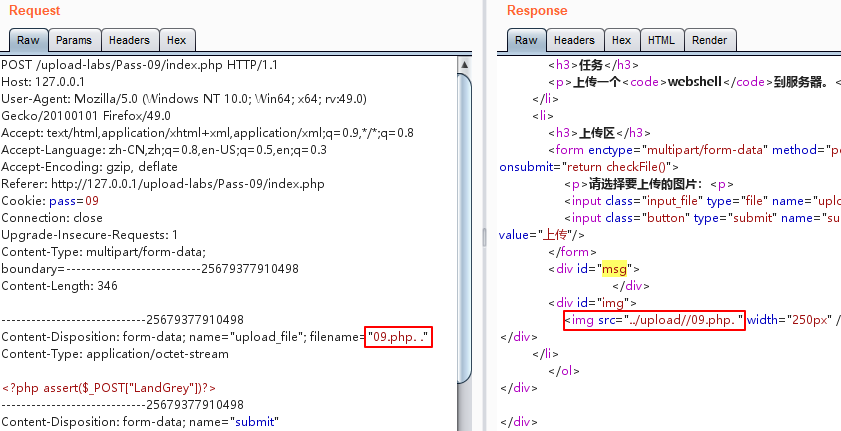Click the input class="input_file" line
841x431 pixels.
click(703, 201)
